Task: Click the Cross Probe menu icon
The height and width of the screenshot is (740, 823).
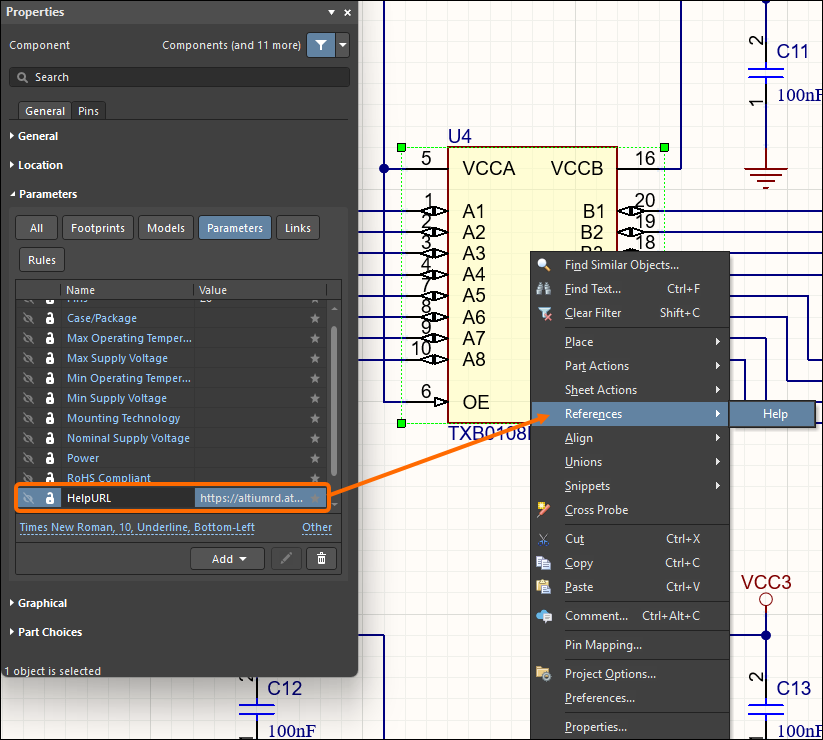Action: click(x=544, y=510)
